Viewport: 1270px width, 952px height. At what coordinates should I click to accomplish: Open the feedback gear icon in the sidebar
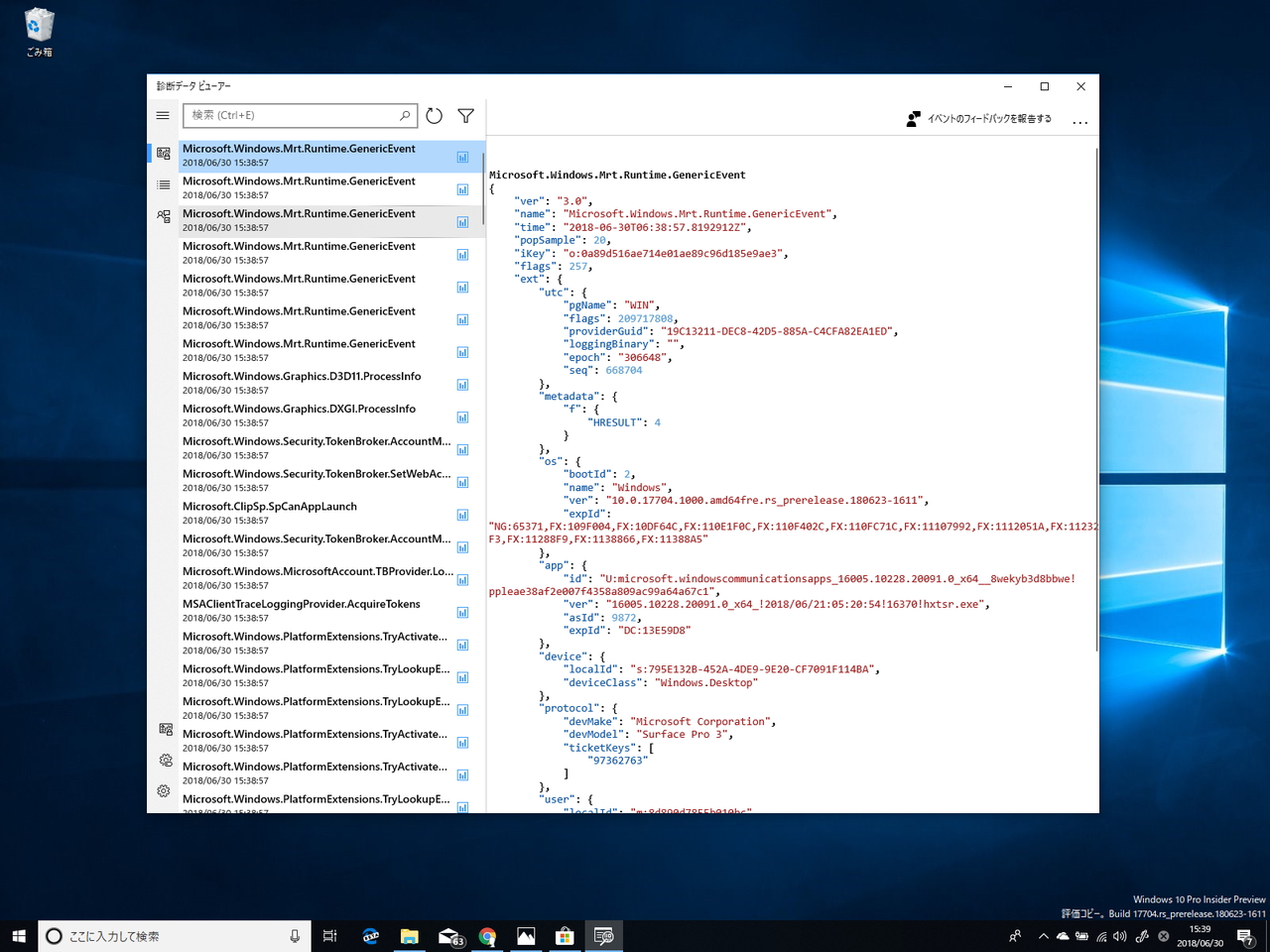click(x=162, y=760)
